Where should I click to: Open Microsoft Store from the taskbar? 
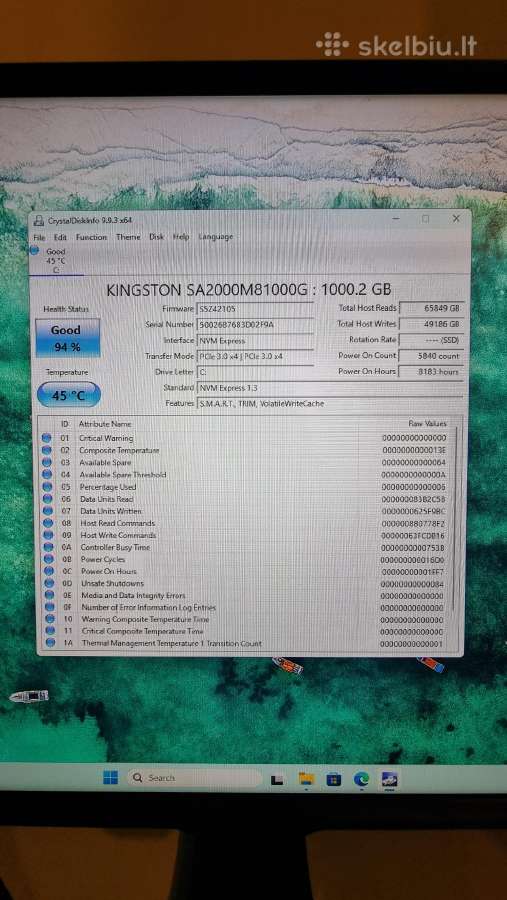pyautogui.click(x=334, y=779)
